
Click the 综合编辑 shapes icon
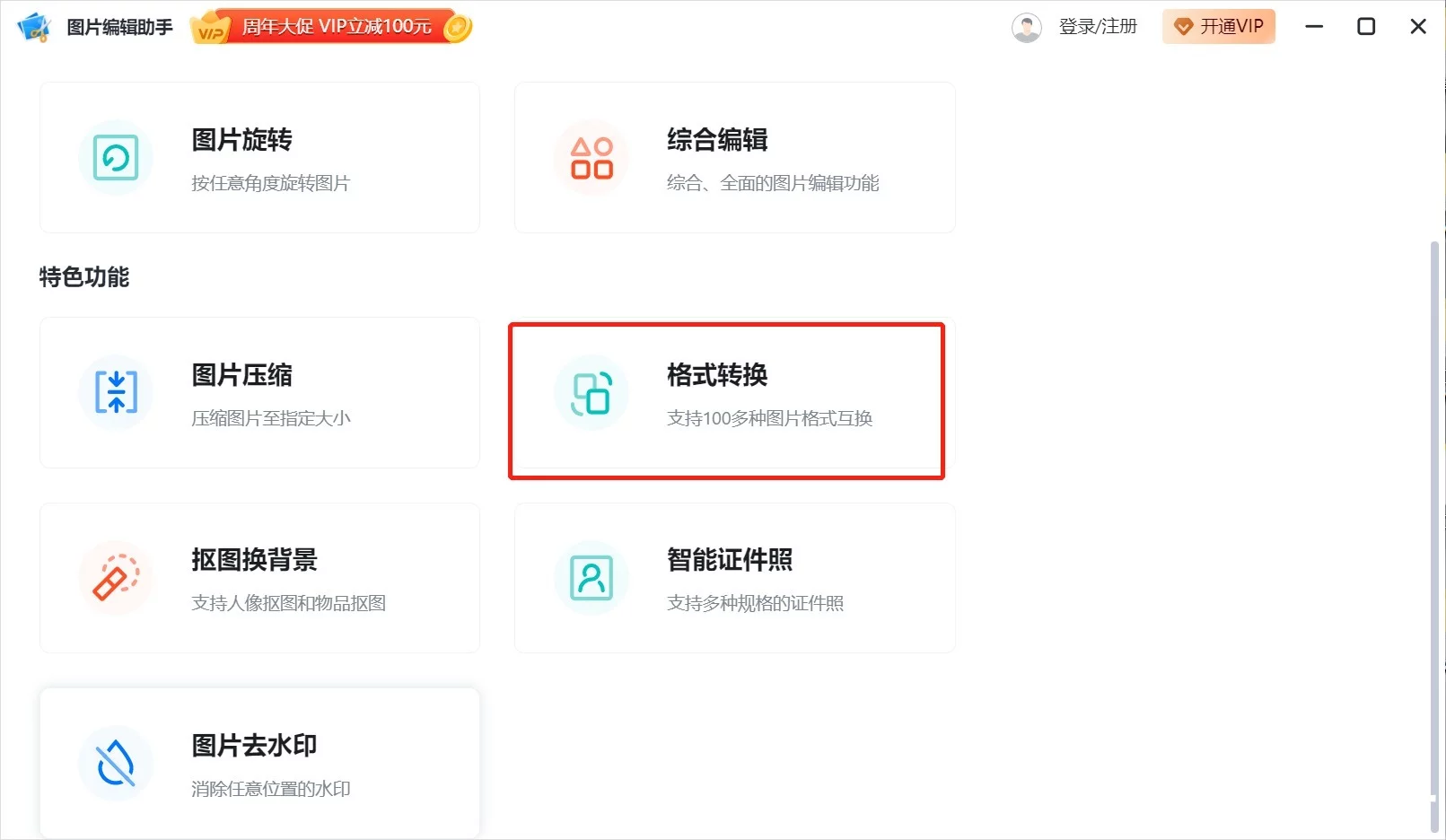(592, 158)
